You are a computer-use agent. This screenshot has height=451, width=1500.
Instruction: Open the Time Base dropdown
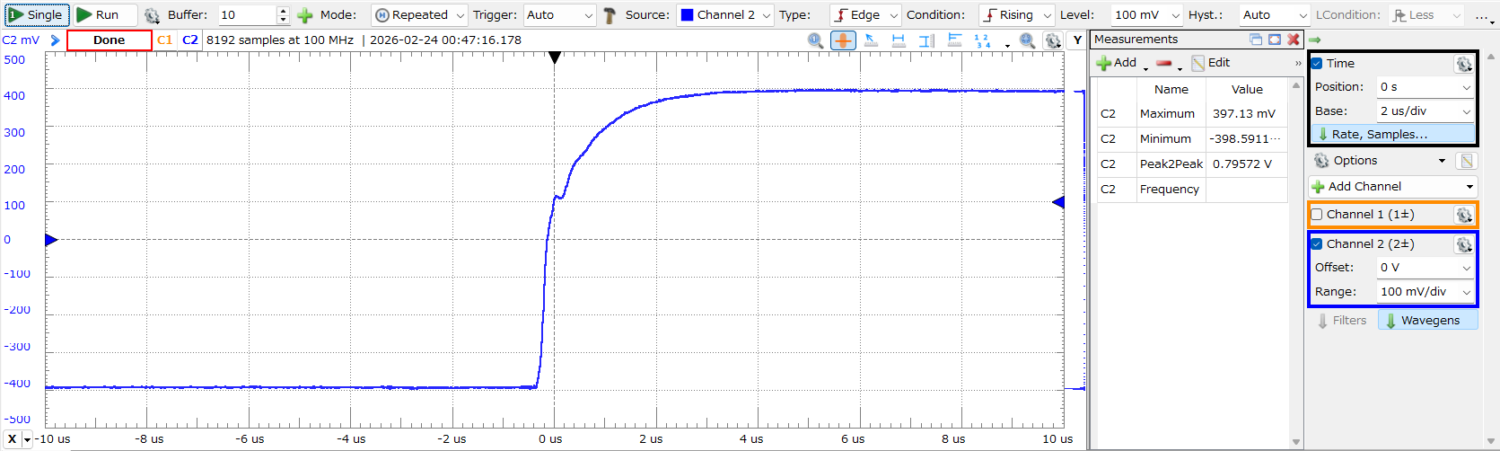(1425, 111)
